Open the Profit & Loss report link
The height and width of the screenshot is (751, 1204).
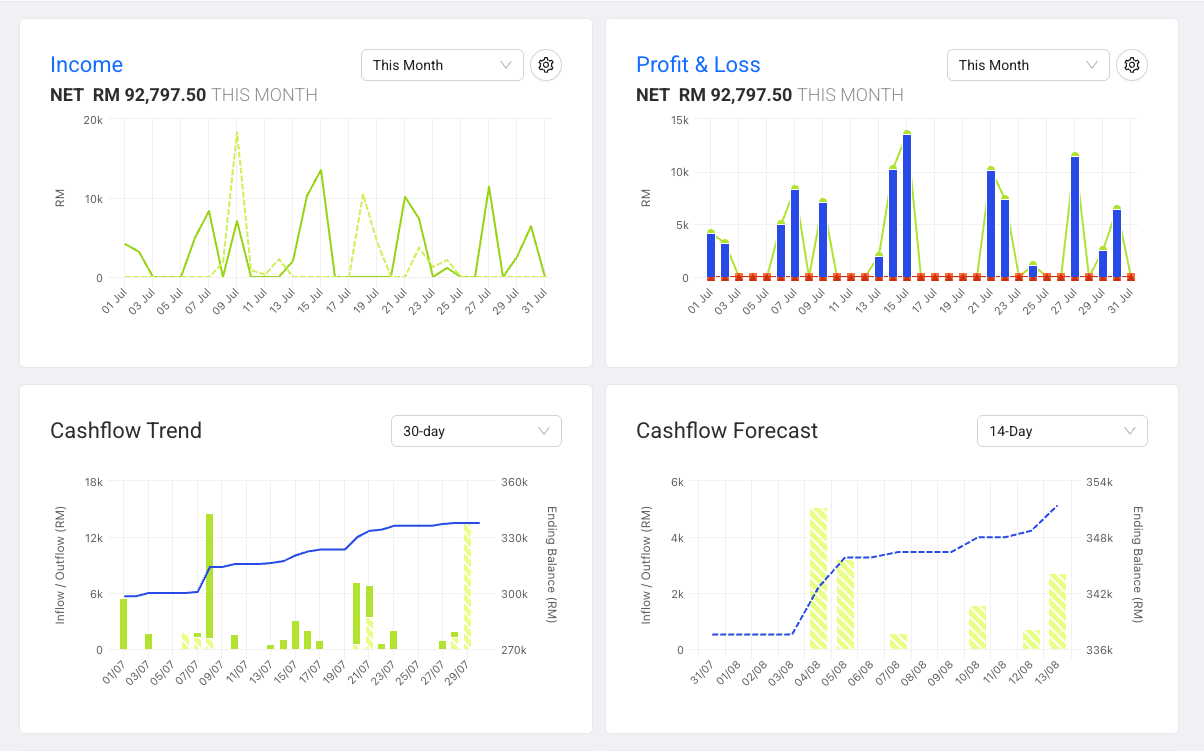pyautogui.click(x=698, y=65)
